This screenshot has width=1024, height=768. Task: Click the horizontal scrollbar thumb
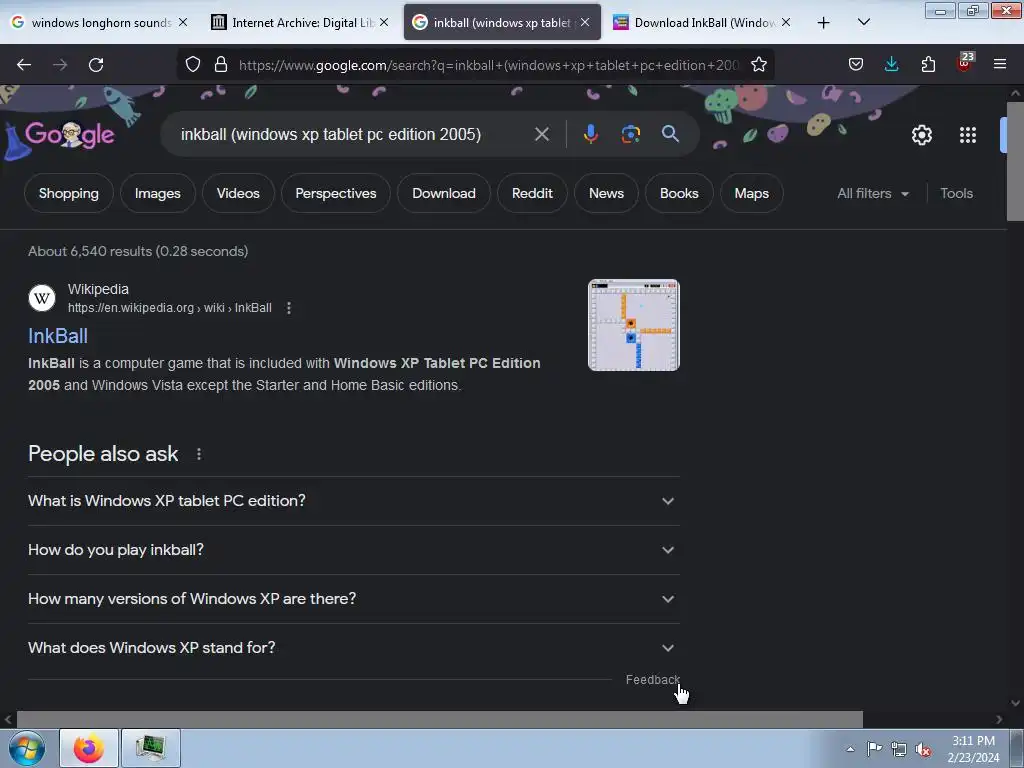[x=440, y=720]
